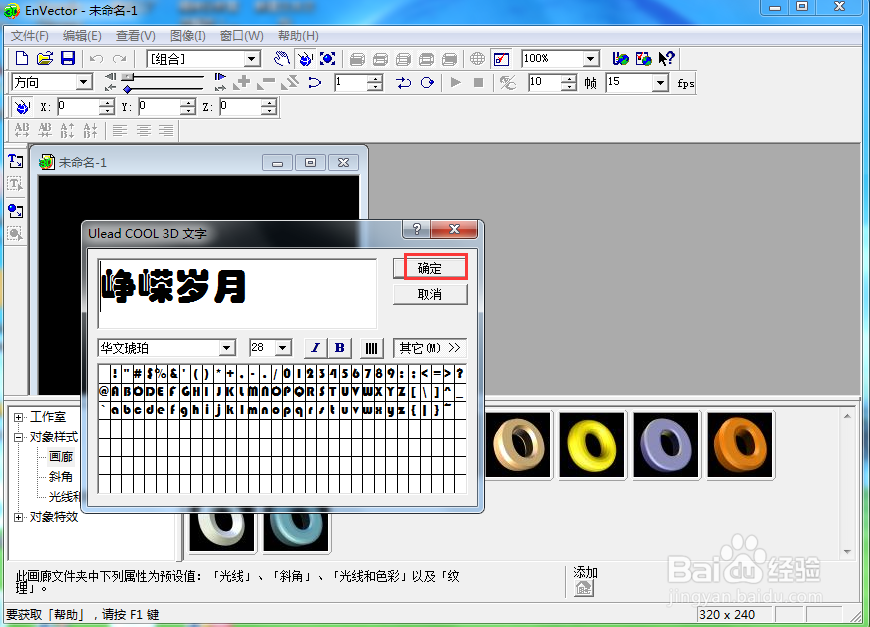Pick the yellow torus preset thumbnail
Image resolution: width=870 pixels, height=627 pixels.
click(592, 444)
